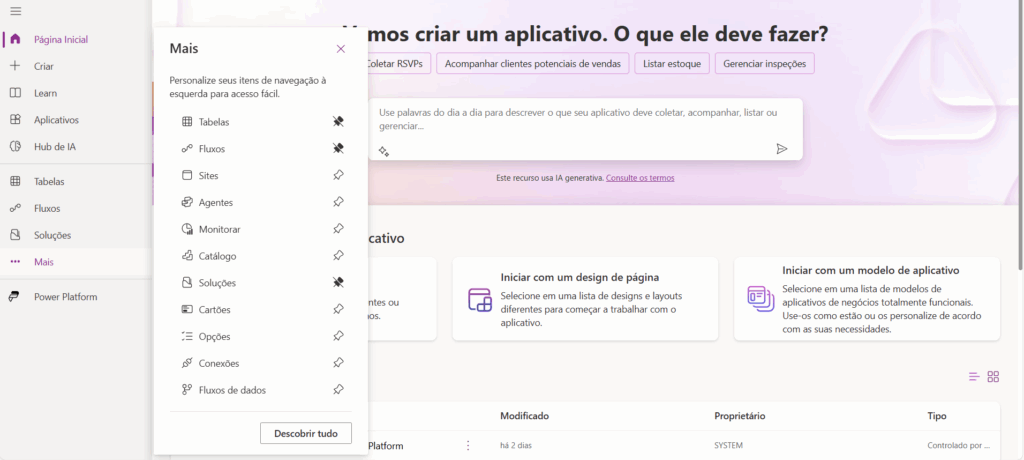Unpin Fluxos from navigation
Screen dimensions: 1024x460
point(338,148)
